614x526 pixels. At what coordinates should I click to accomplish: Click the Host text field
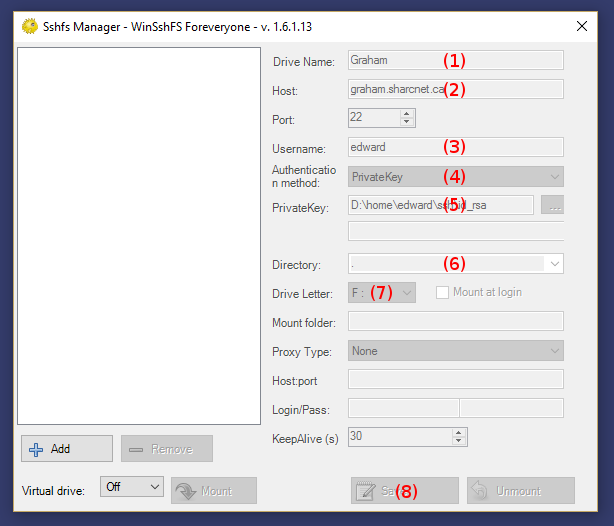coord(455,89)
